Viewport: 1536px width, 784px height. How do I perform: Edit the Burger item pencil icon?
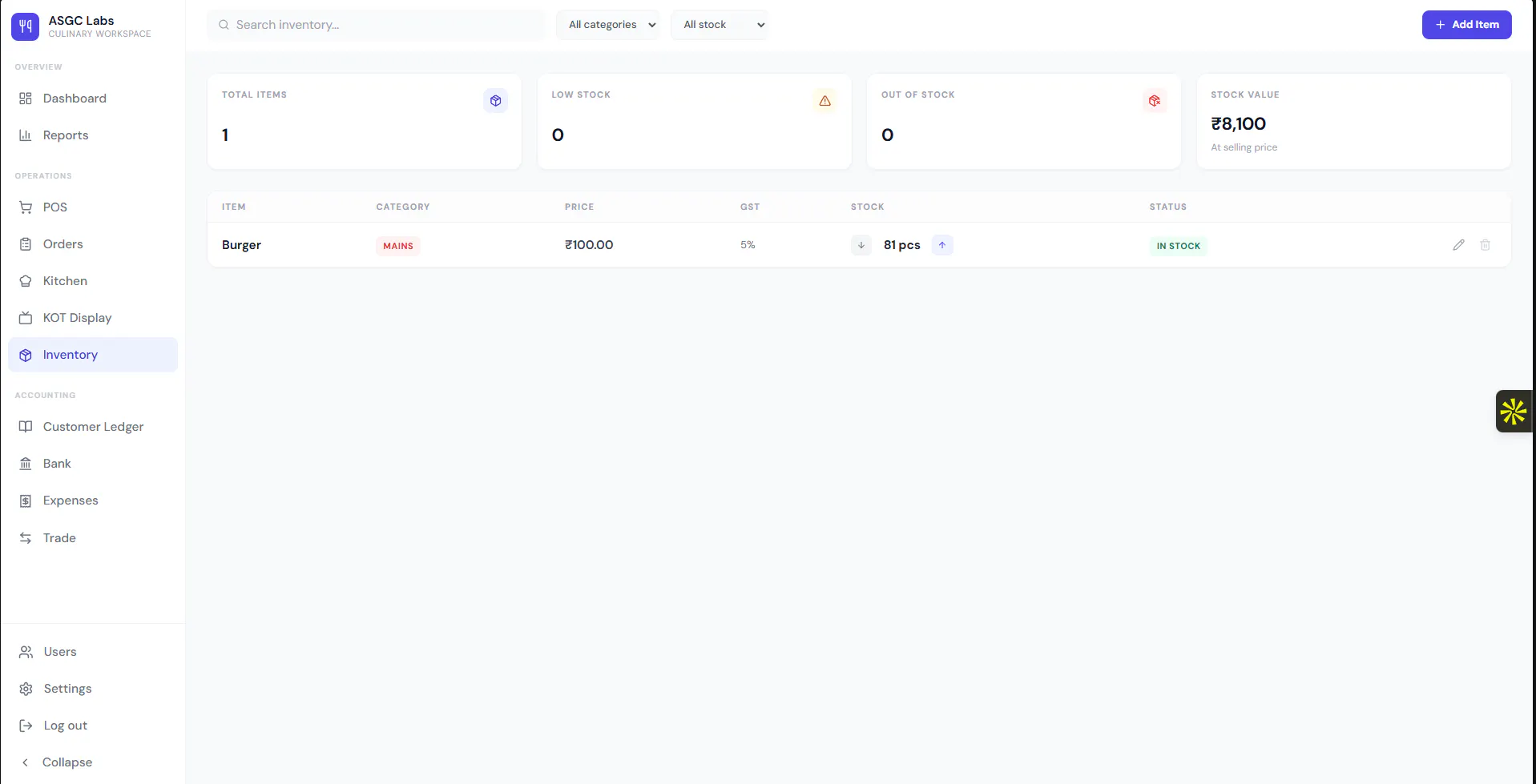click(x=1458, y=245)
